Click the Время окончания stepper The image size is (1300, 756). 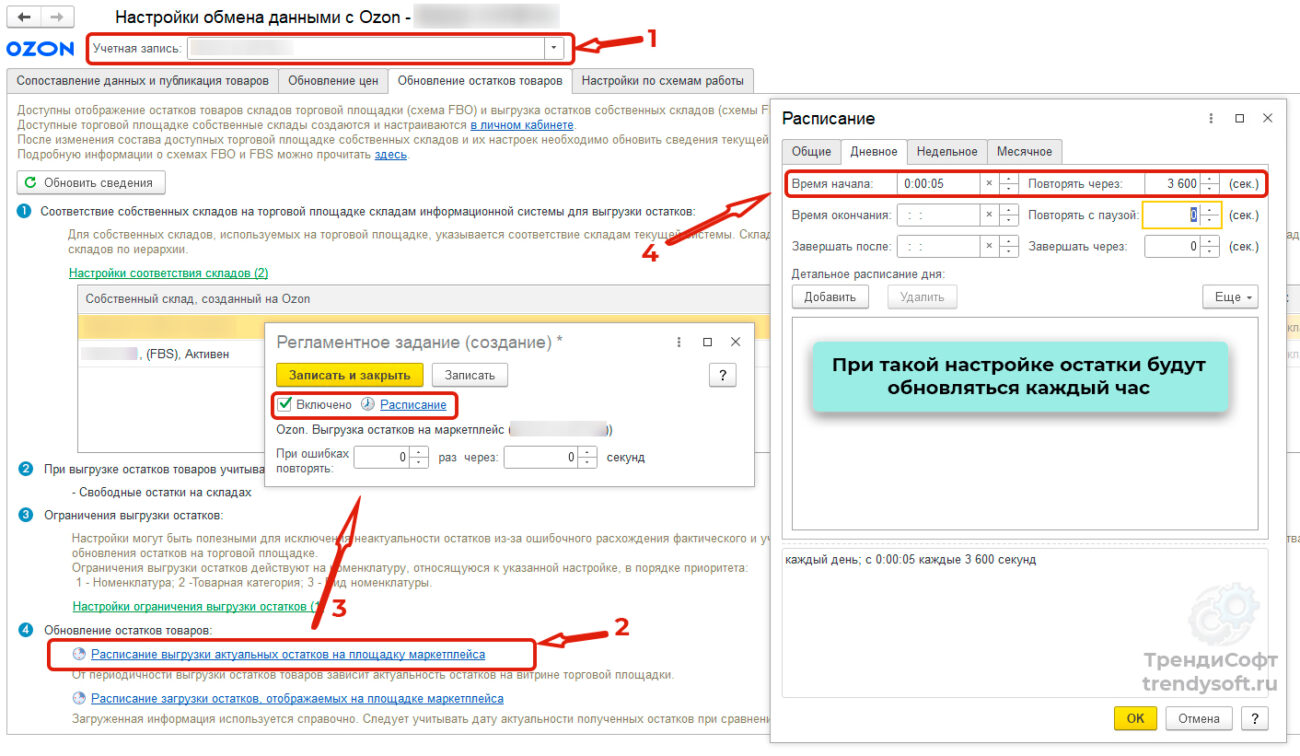pos(1010,215)
